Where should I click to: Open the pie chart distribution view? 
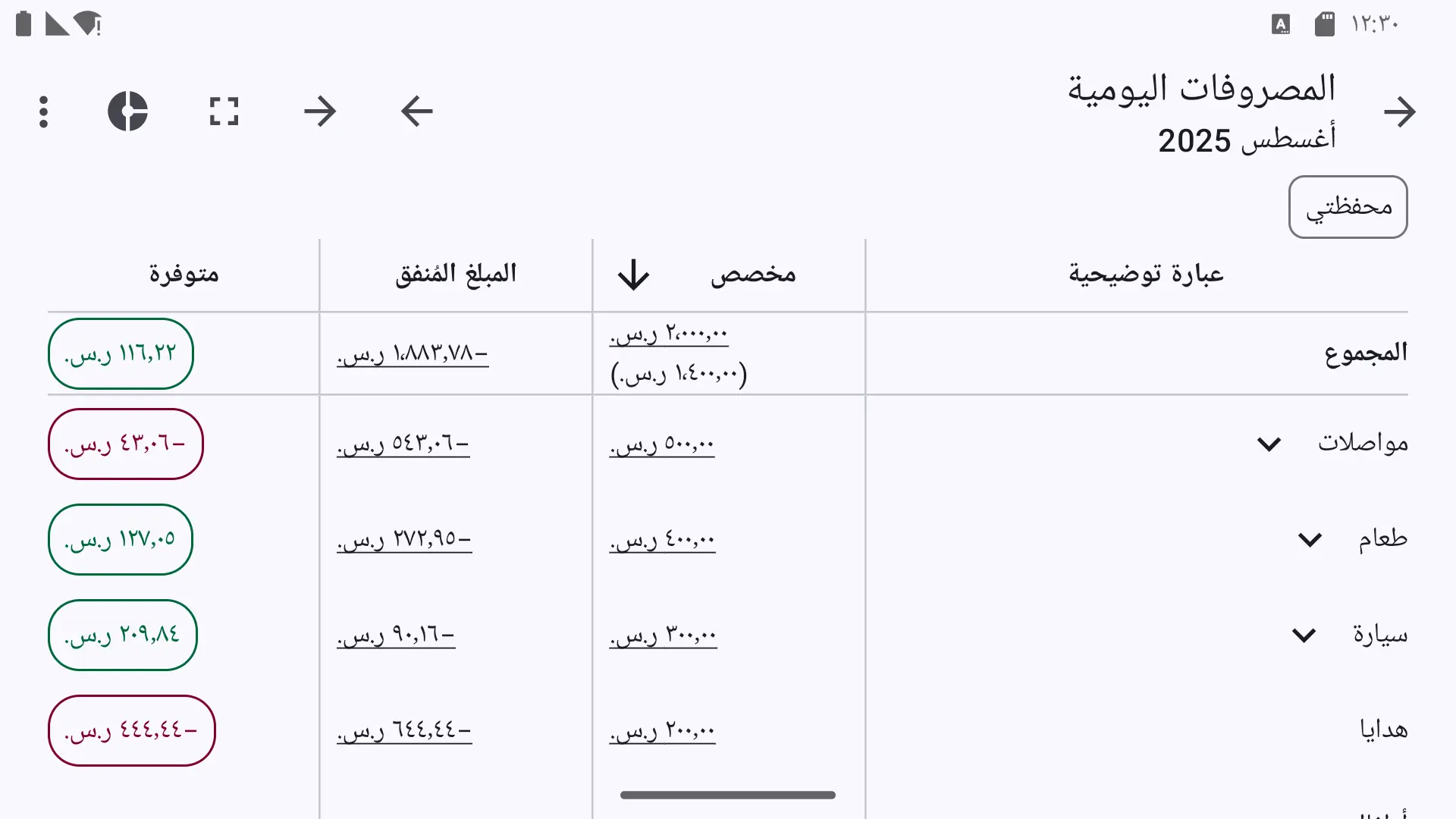[127, 111]
